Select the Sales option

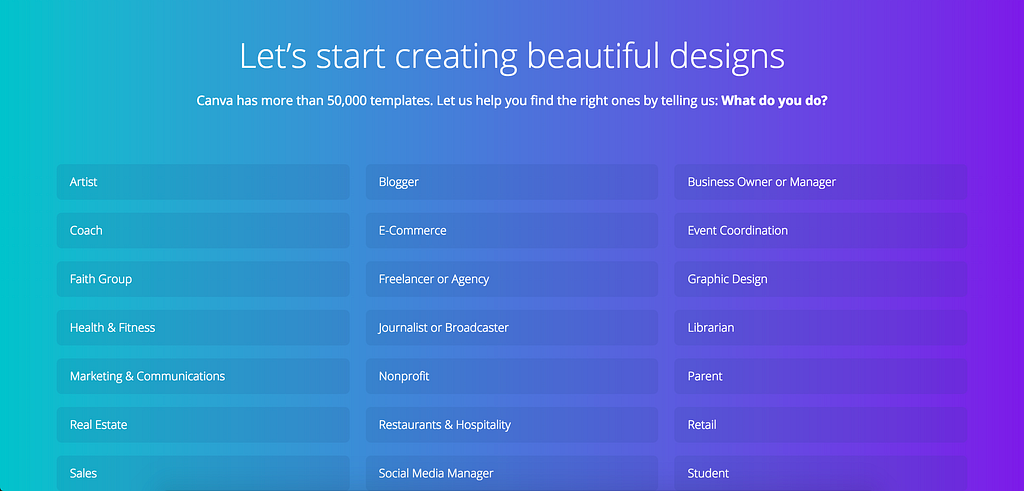(x=203, y=473)
